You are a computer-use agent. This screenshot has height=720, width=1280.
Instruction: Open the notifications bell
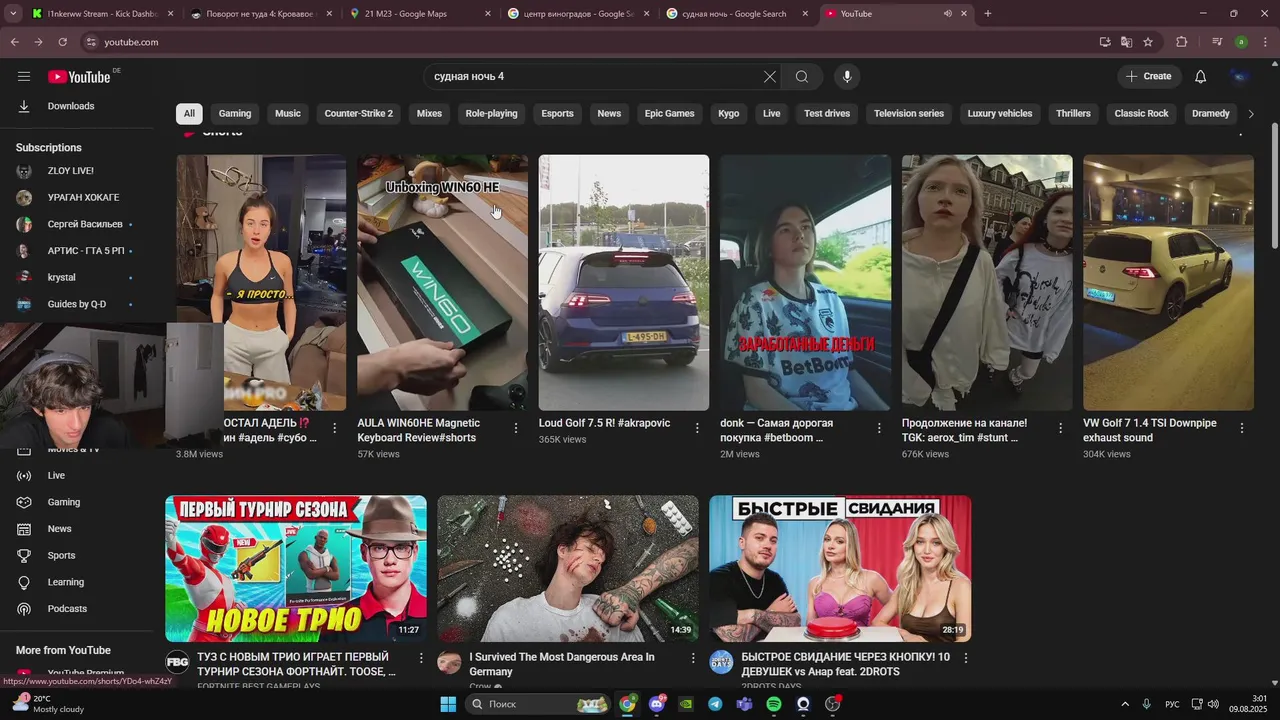click(x=1200, y=77)
